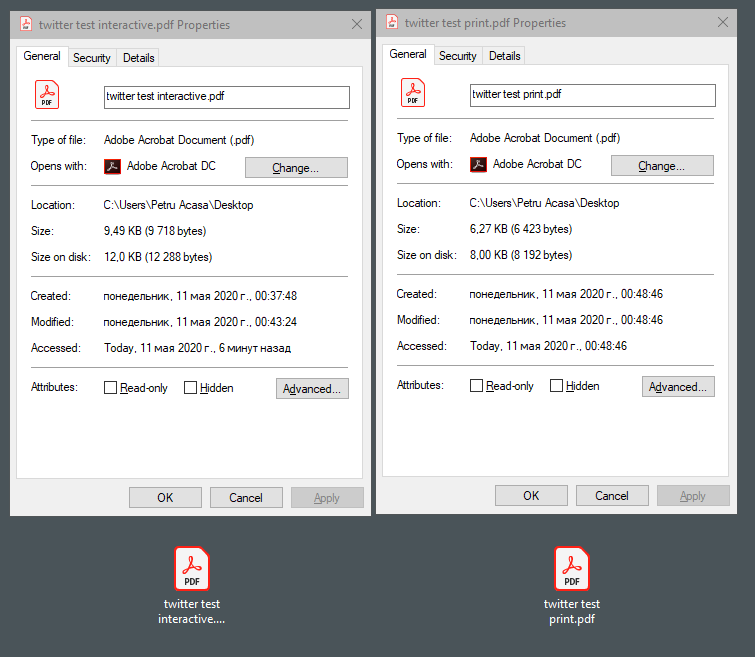The image size is (755, 657).
Task: Click size on disk '12,0 KB (12 288 bytes)'
Action: pos(158,257)
